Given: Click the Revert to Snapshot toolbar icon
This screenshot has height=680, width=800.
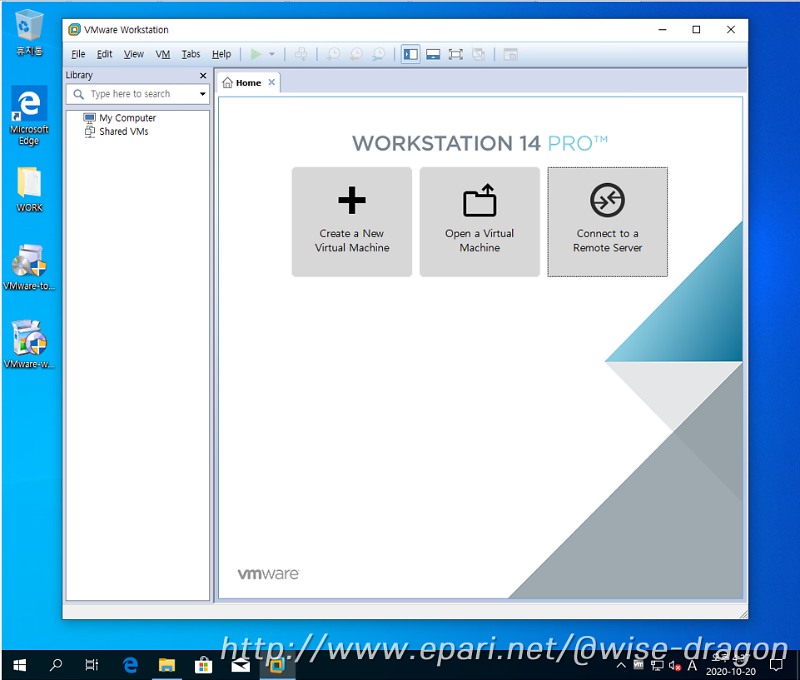Looking at the screenshot, I should [x=356, y=54].
